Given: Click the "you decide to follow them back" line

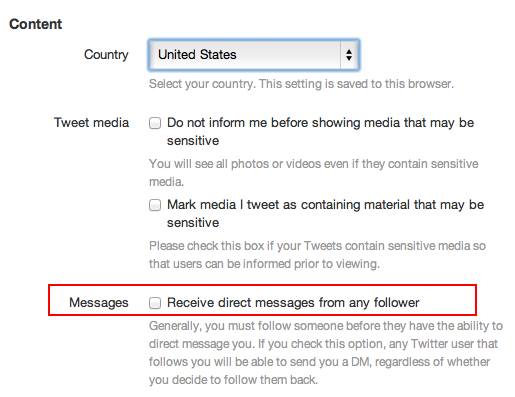Looking at the screenshot, I should pyautogui.click(x=233, y=380).
